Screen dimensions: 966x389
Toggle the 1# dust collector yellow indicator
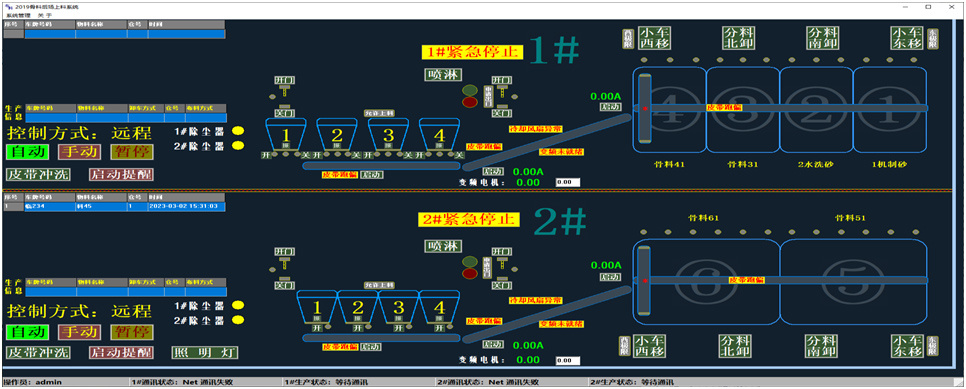coord(238,131)
